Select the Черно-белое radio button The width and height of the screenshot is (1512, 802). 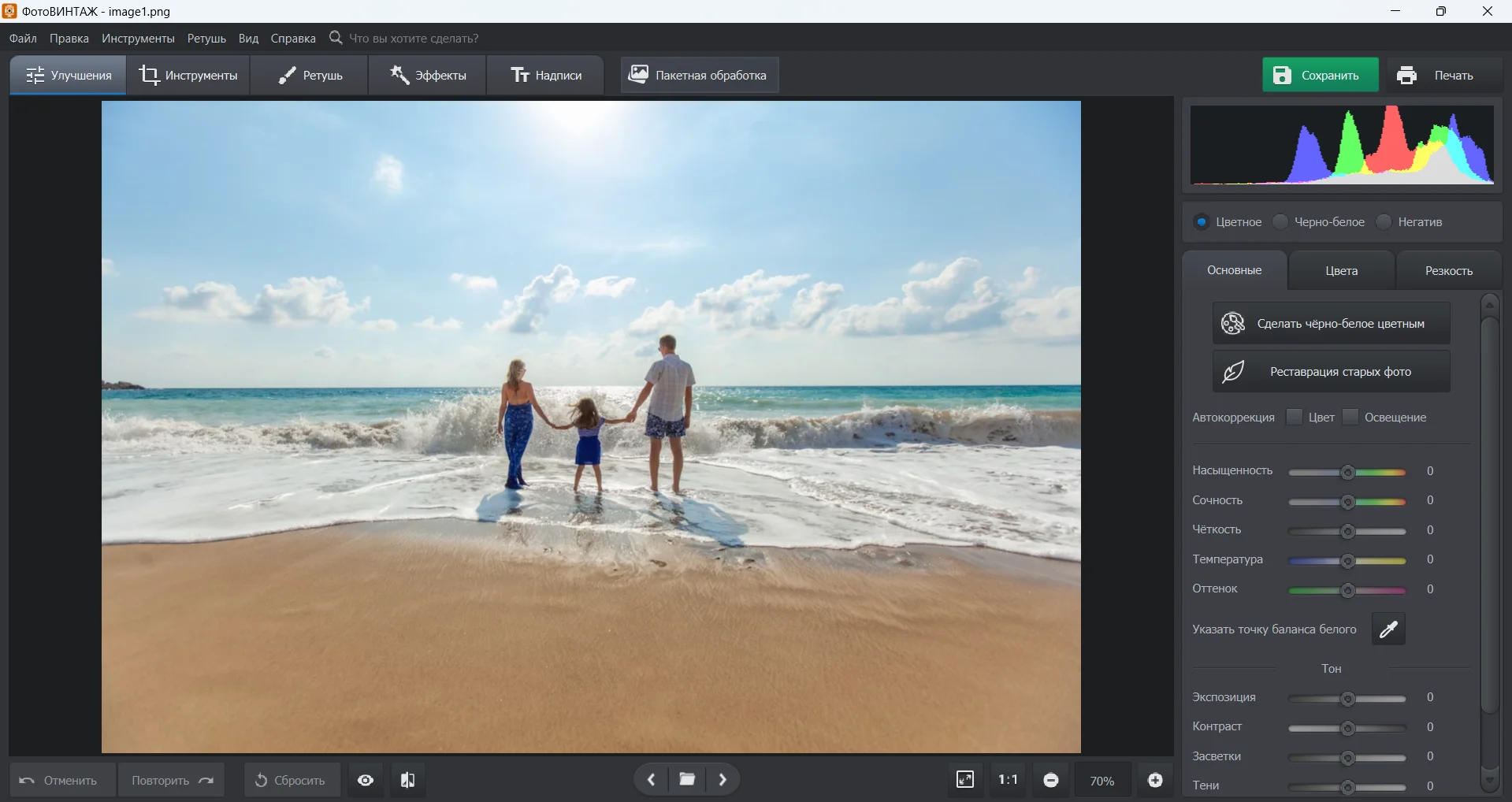pos(1281,222)
